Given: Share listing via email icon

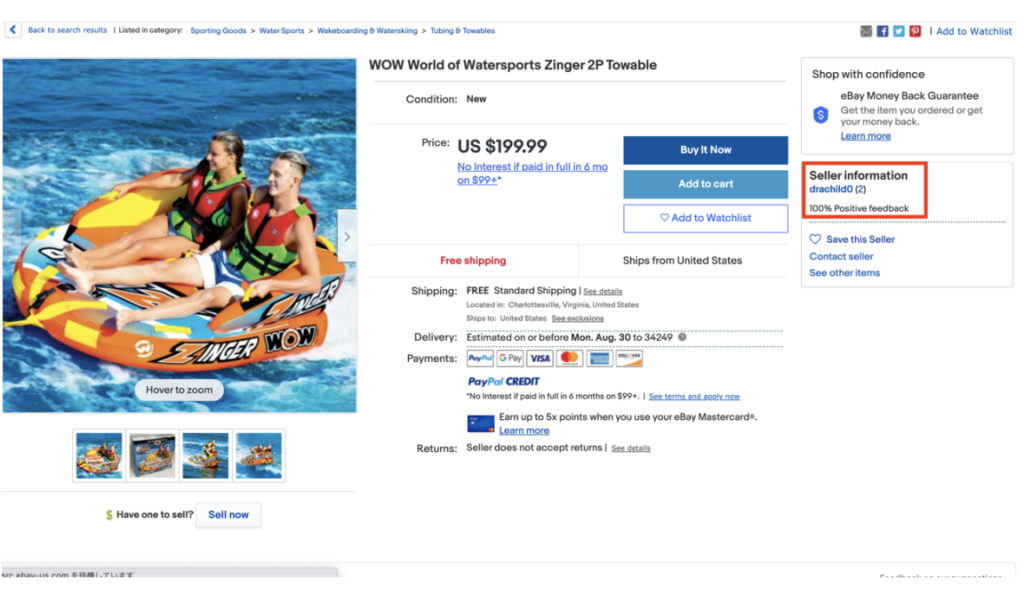Looking at the screenshot, I should (866, 31).
